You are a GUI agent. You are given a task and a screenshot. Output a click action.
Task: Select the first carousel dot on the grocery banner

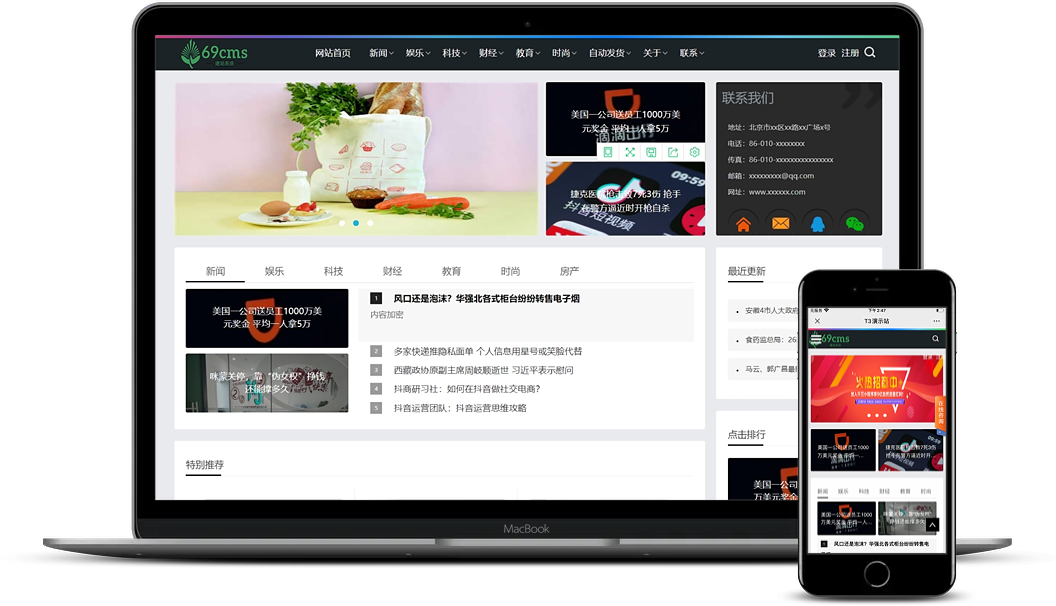pyautogui.click(x=342, y=223)
